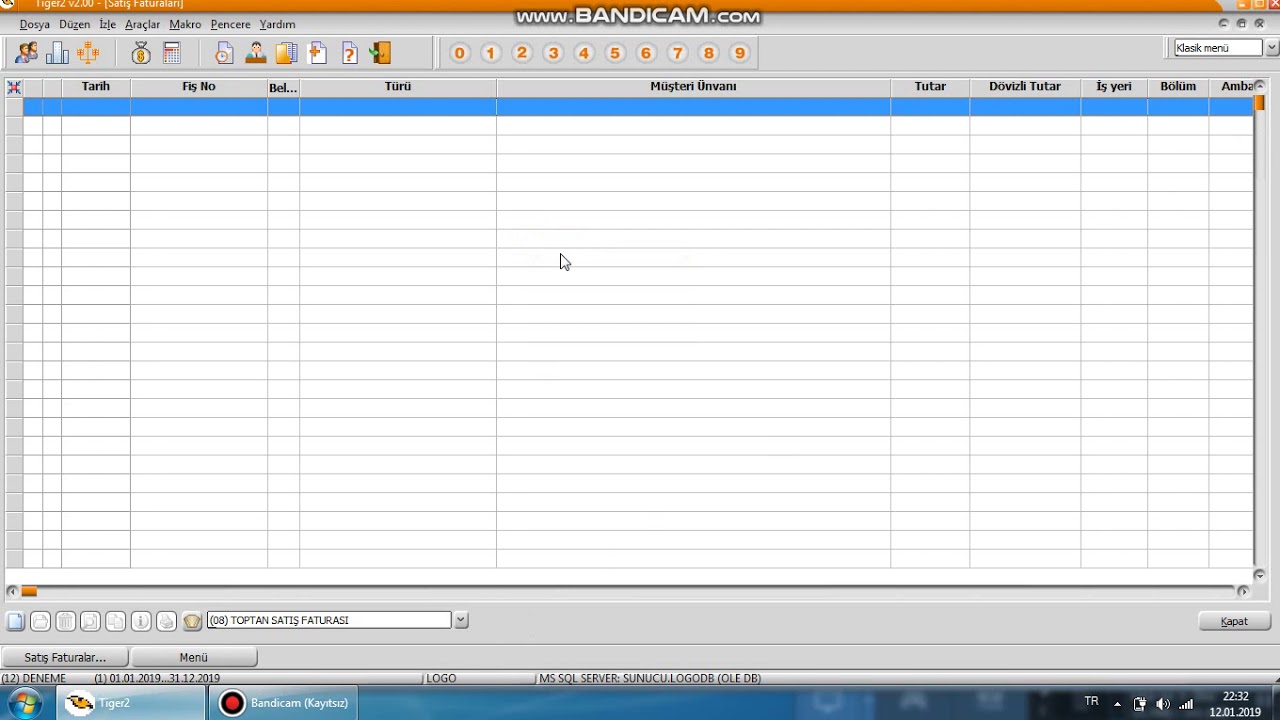1280x720 pixels.
Task: Click the trash can delete icon
Action: click(65, 621)
